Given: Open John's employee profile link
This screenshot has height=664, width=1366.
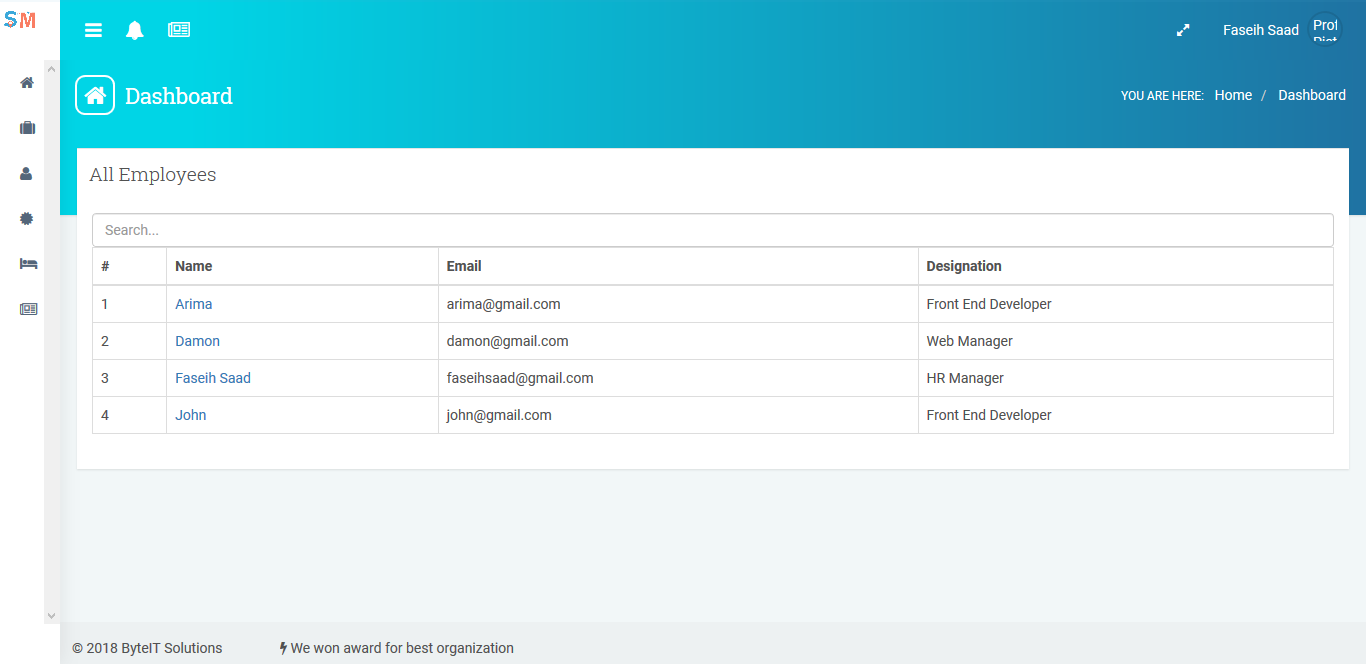Looking at the screenshot, I should 191,415.
